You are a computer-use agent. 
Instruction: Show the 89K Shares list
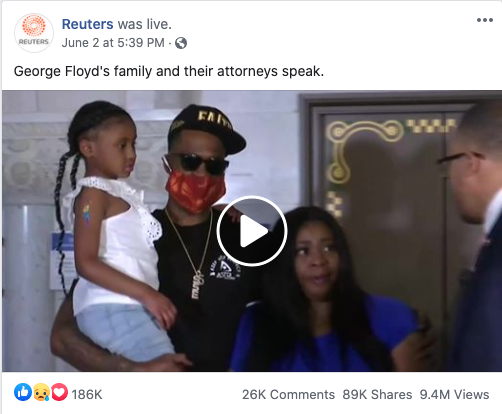(377, 395)
